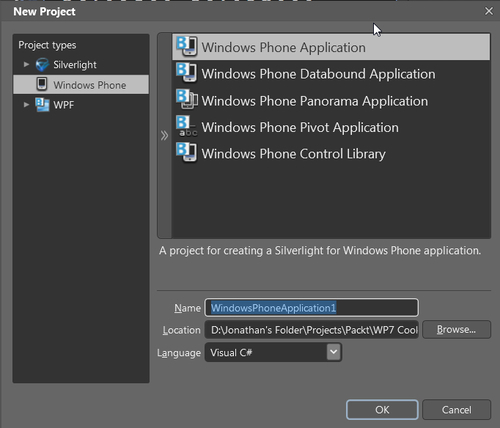Click the Visual C# language value
500x428 pixels.
point(231,352)
